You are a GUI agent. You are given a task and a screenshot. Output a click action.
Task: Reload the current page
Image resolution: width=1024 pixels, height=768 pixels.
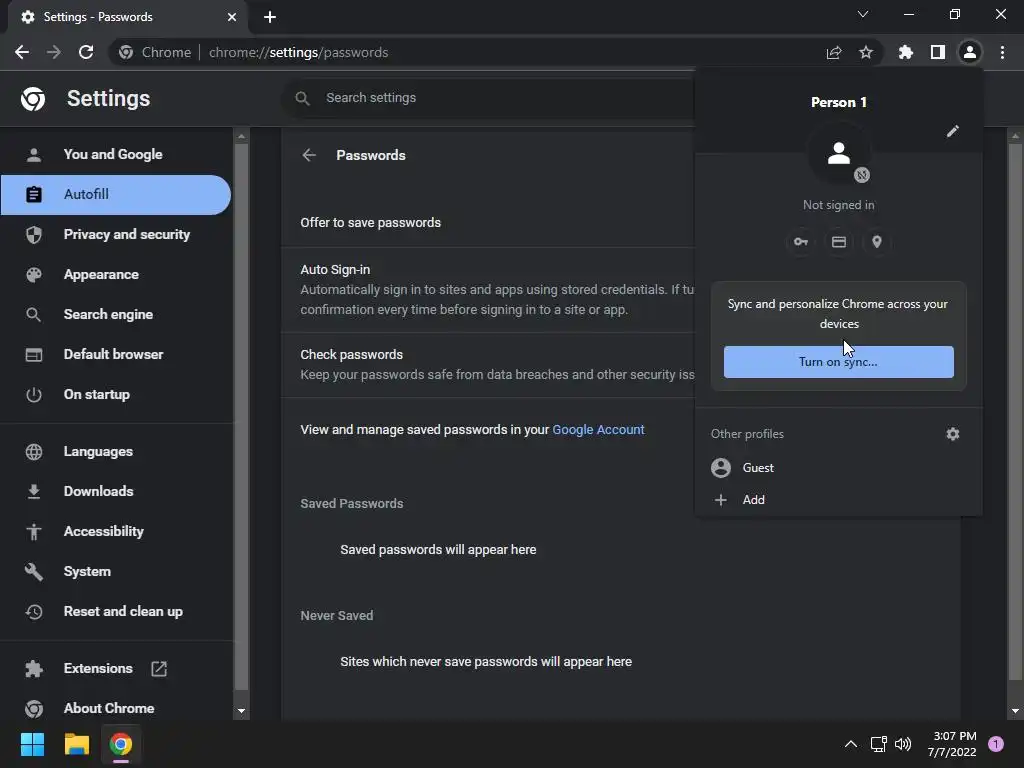point(86,52)
